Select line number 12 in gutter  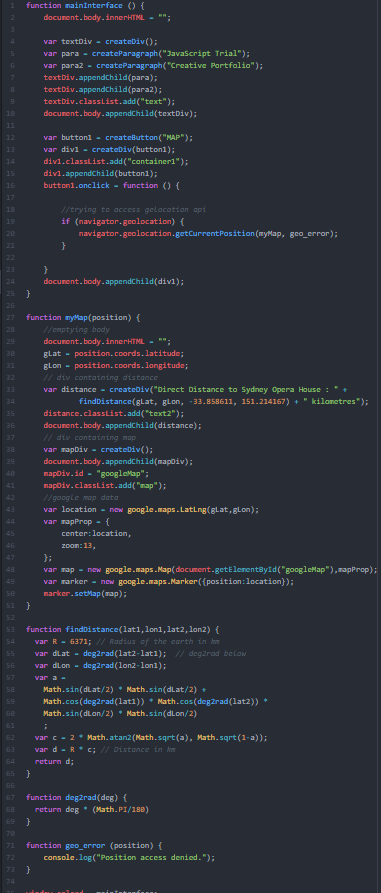(11, 137)
